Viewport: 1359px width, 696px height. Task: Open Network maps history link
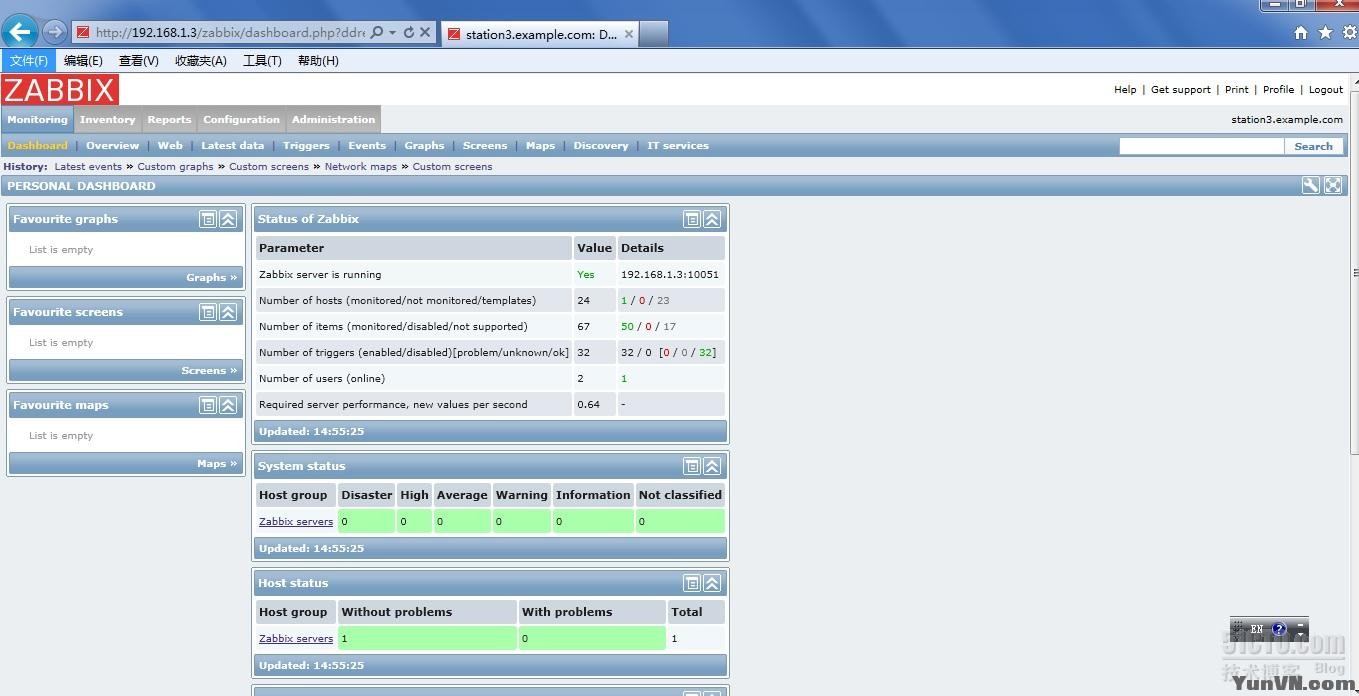pyautogui.click(x=361, y=167)
